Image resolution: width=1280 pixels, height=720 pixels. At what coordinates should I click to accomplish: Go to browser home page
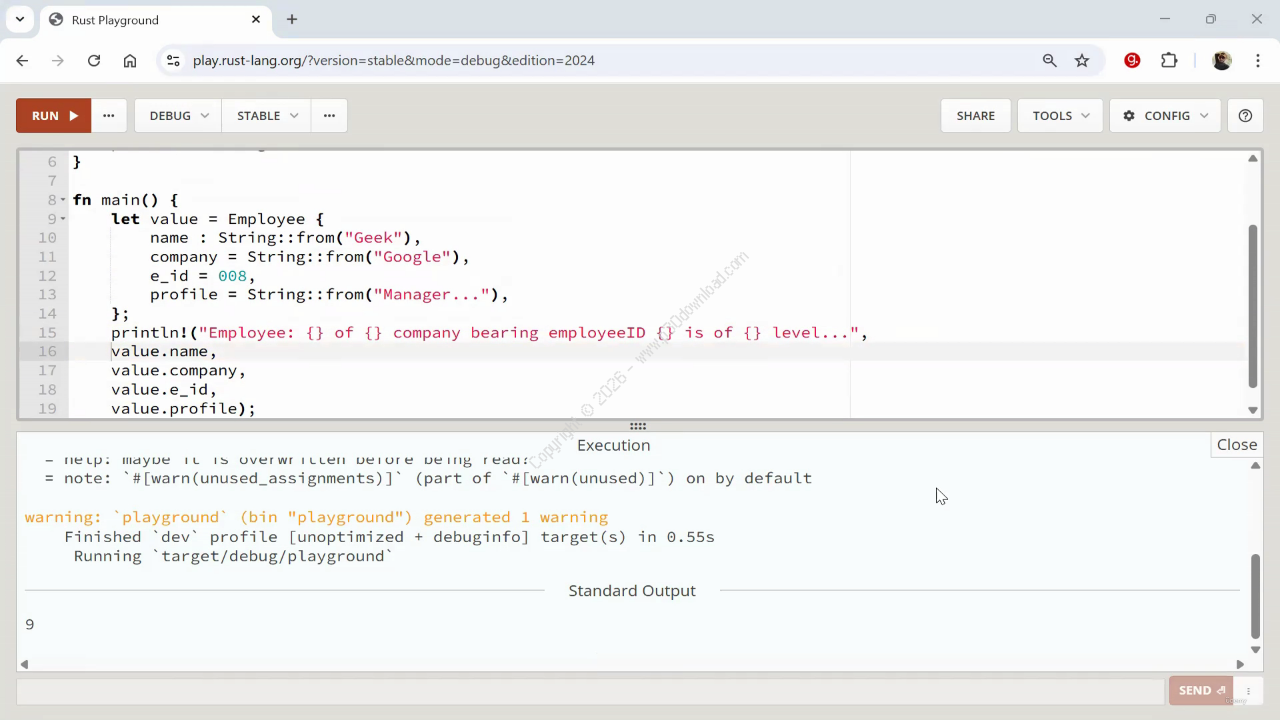(130, 60)
